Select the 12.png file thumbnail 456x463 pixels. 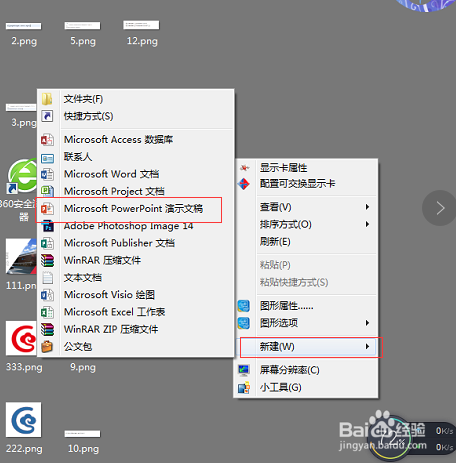pos(141,25)
